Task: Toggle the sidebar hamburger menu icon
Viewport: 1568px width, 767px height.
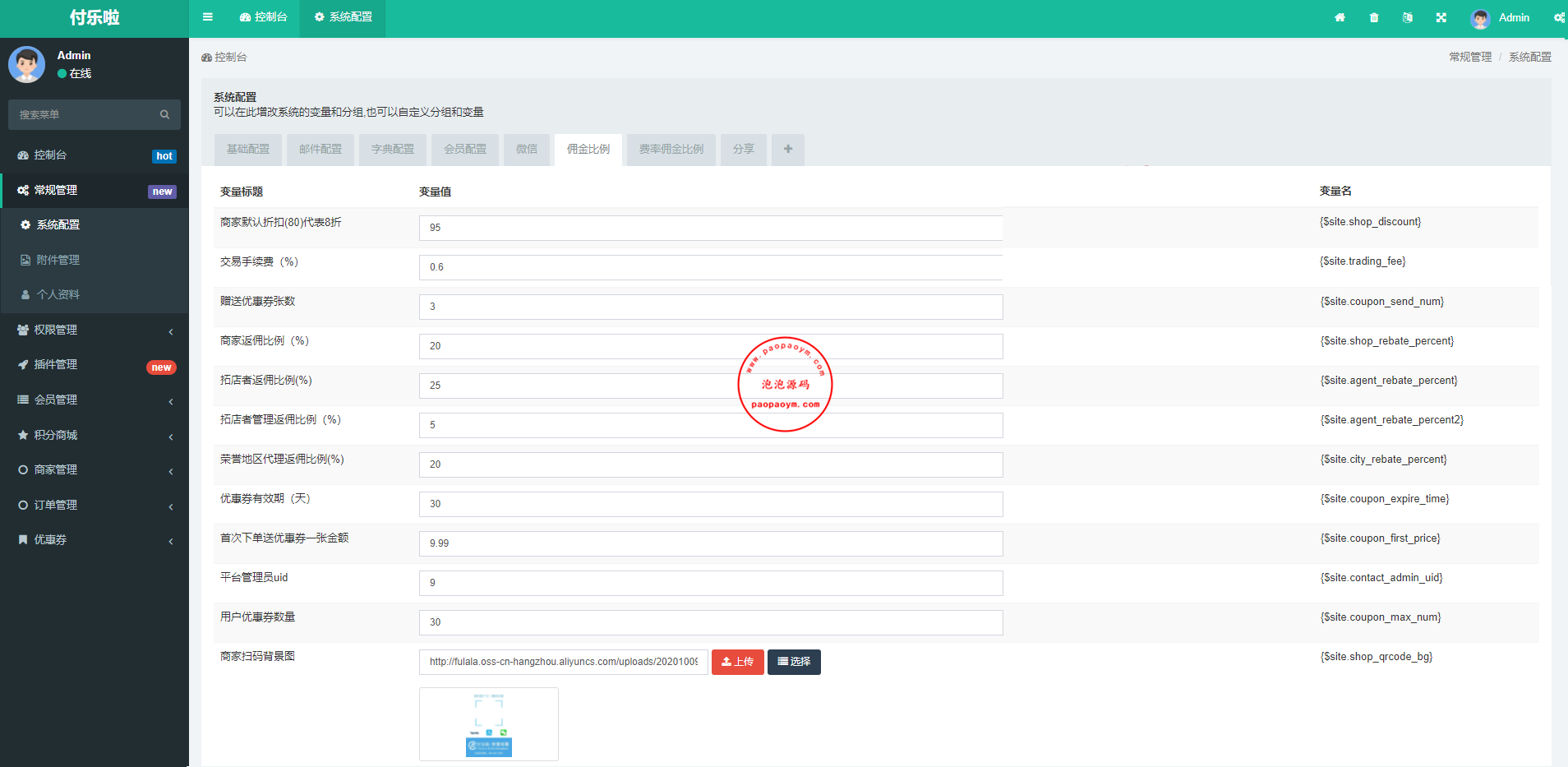Action: (208, 17)
